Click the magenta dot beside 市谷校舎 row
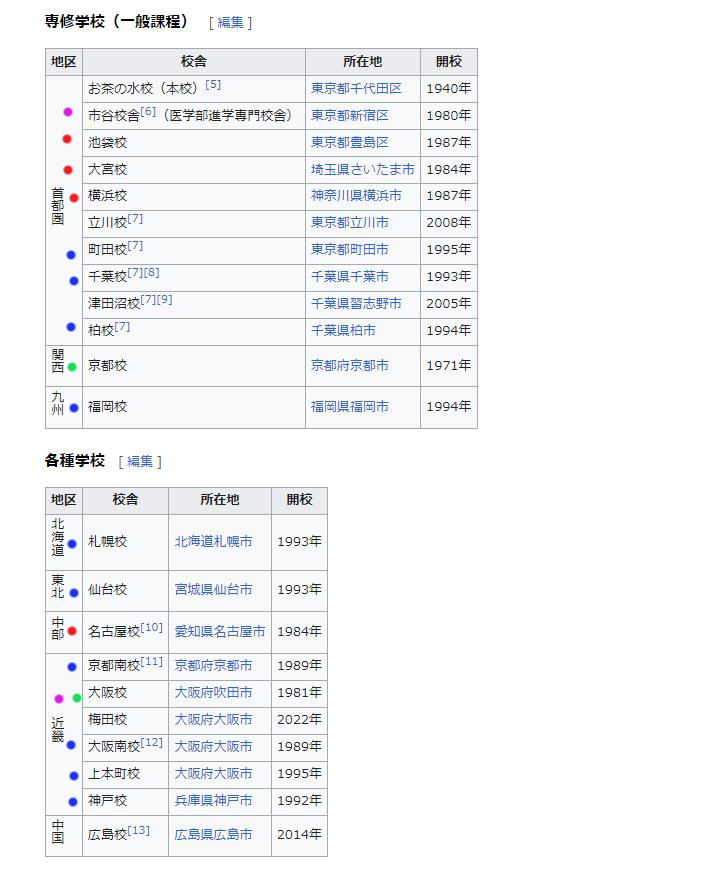Screen dimensions: 724x872 click(x=68, y=112)
